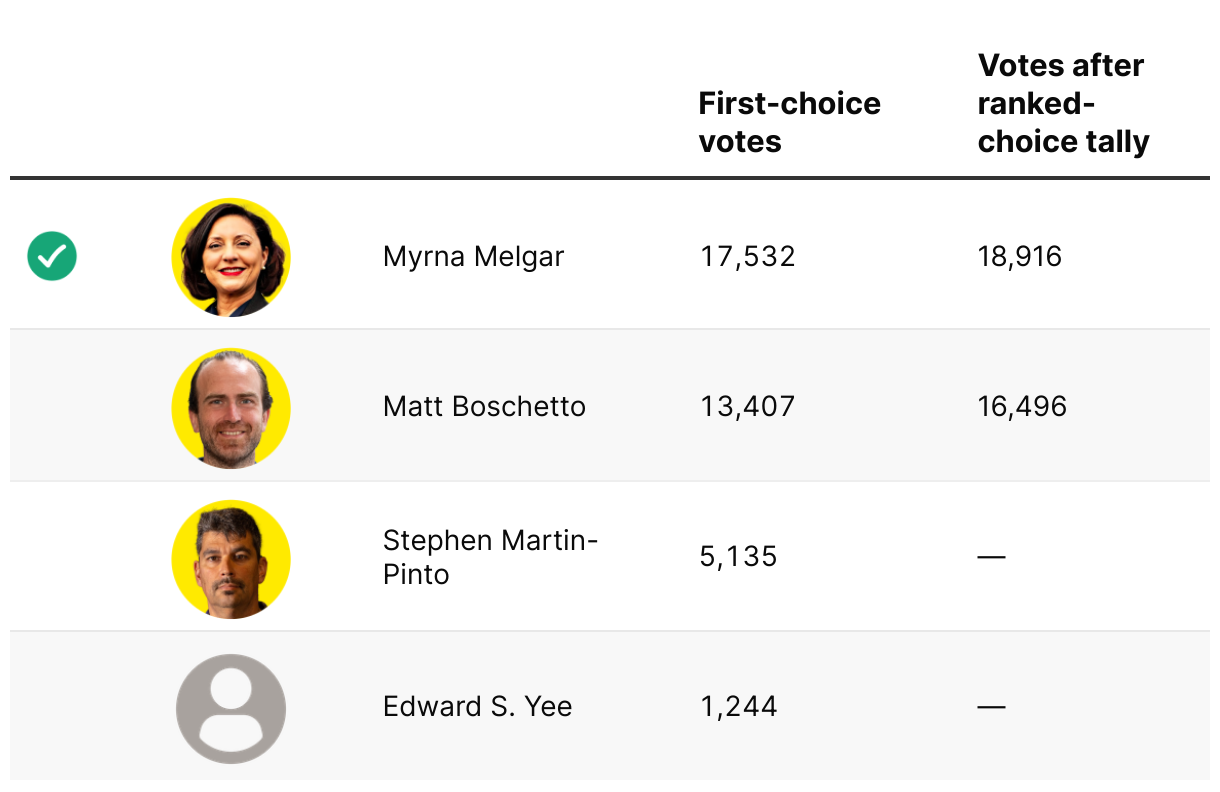The image size is (1220, 792).
Task: Click the First-choice votes column header
Action: pos(789,122)
